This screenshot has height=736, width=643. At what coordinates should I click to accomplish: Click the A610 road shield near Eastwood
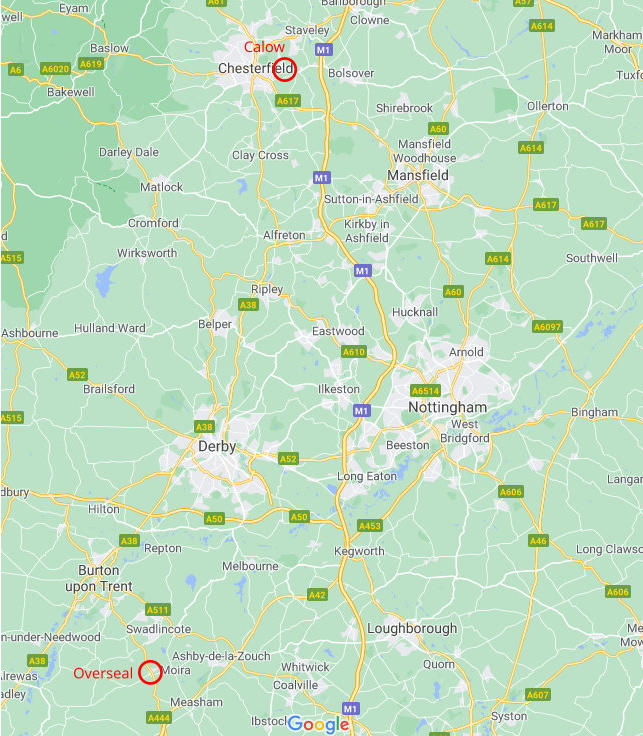[353, 352]
